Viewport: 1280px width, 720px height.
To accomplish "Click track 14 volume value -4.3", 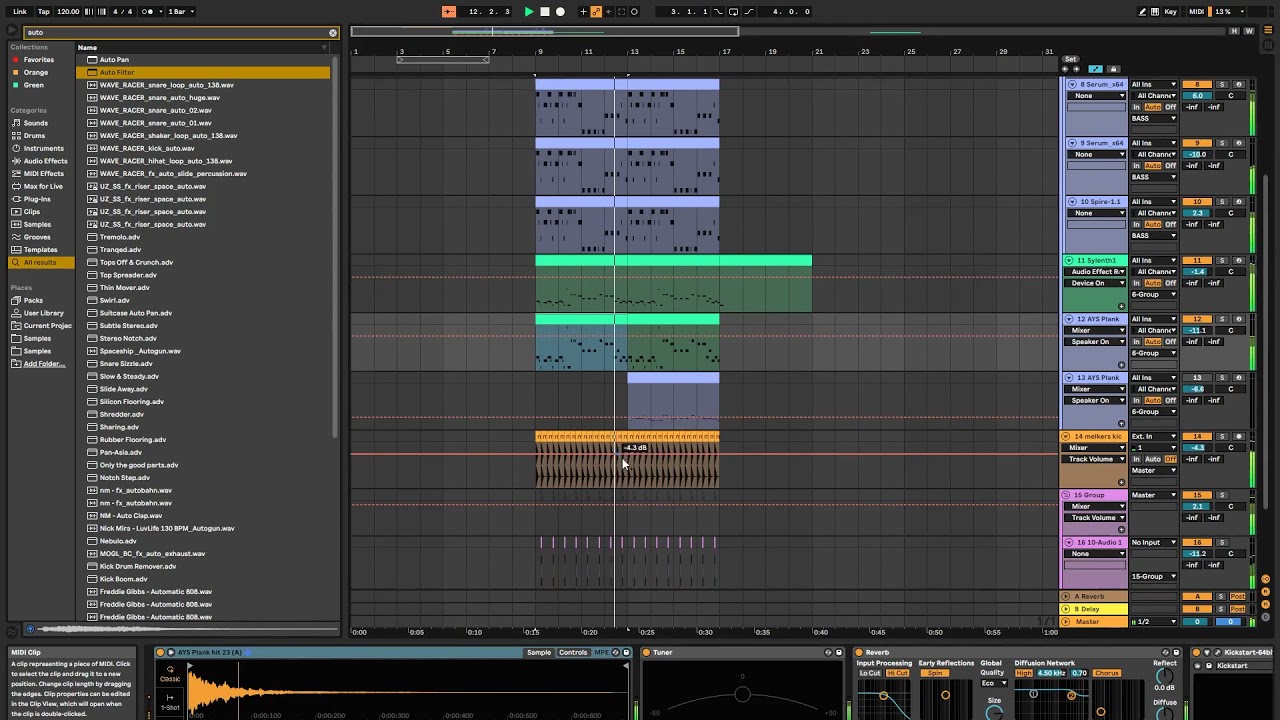I will pos(1197,447).
